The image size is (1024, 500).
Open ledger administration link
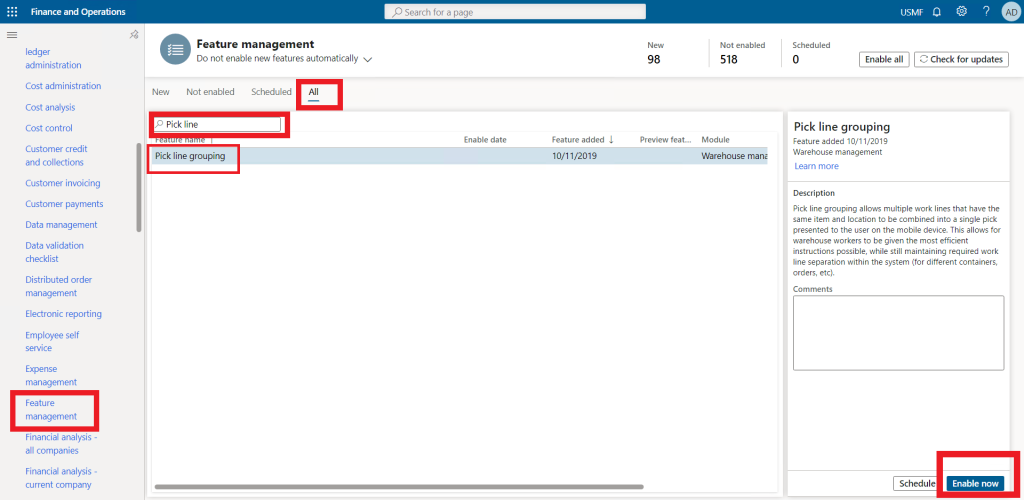click(x=54, y=58)
